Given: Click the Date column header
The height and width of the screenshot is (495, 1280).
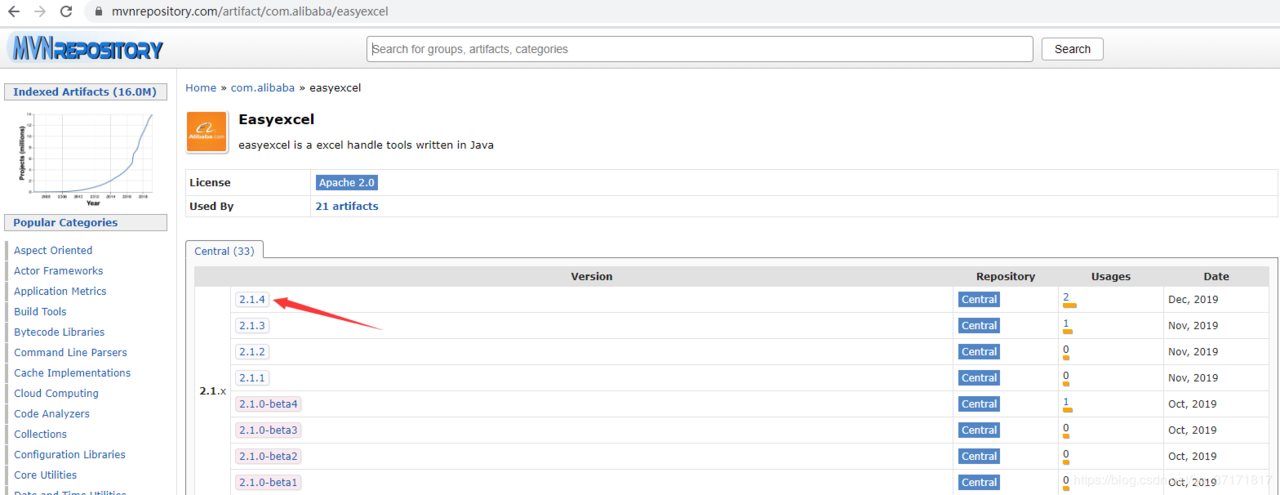Looking at the screenshot, I should point(1217,276).
